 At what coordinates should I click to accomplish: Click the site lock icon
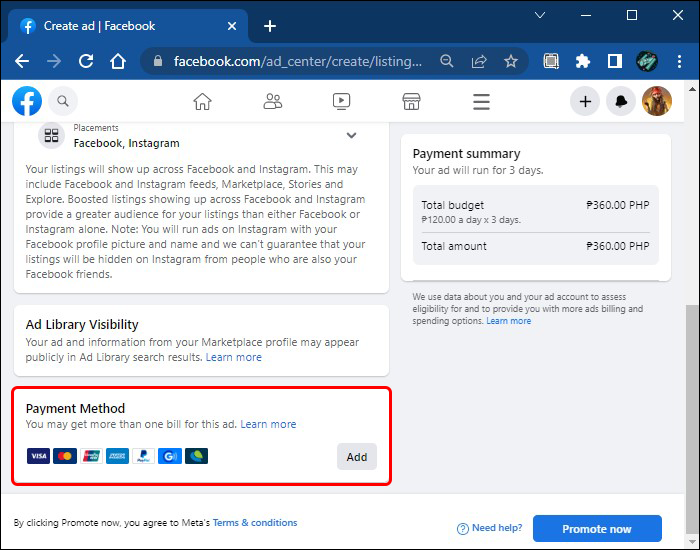(x=158, y=61)
